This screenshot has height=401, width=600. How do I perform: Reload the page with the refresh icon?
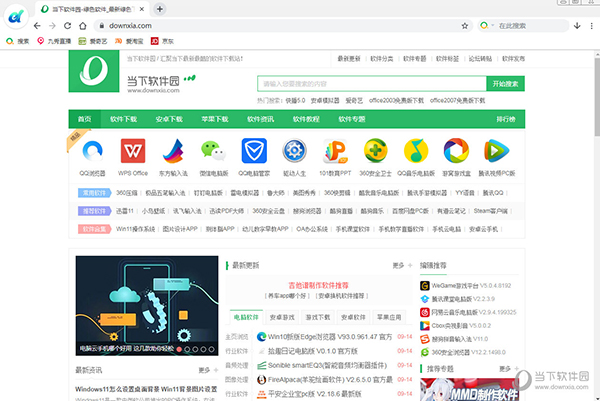[67, 26]
